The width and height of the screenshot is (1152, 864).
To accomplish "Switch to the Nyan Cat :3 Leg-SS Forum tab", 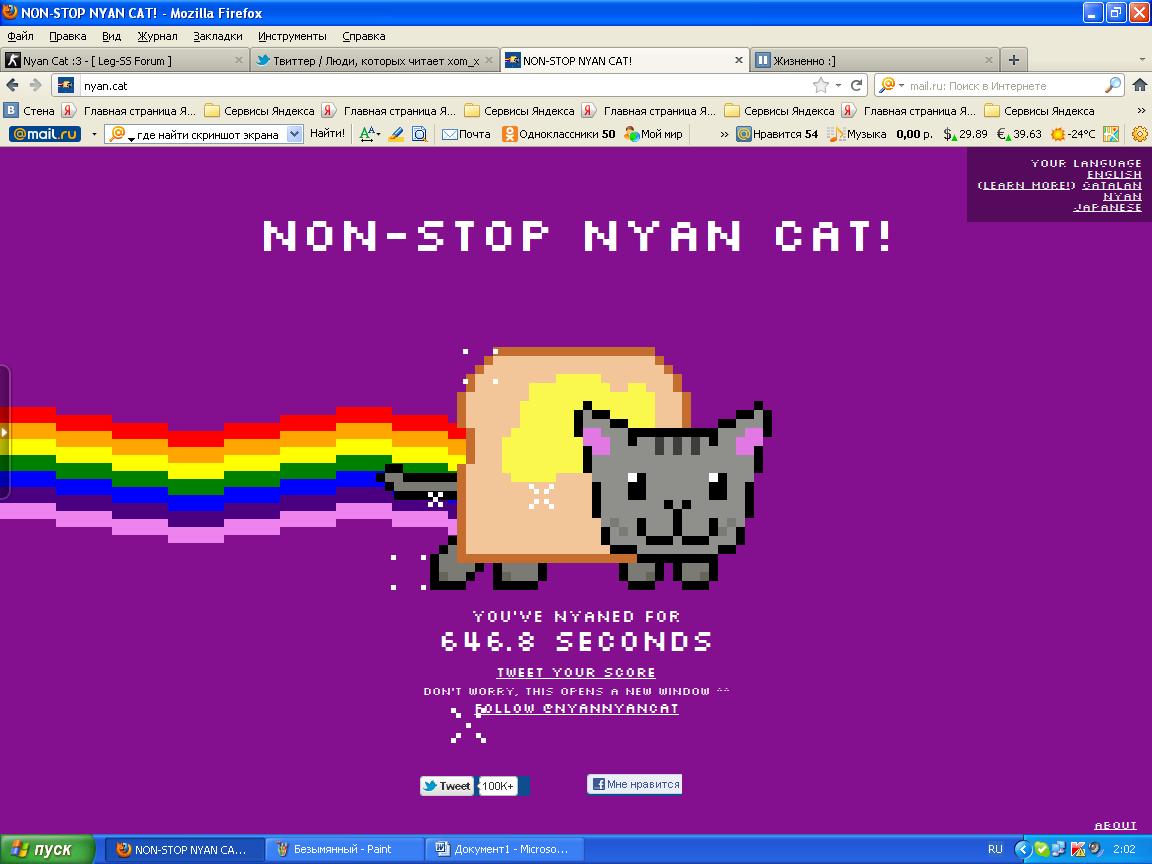I will [x=125, y=60].
